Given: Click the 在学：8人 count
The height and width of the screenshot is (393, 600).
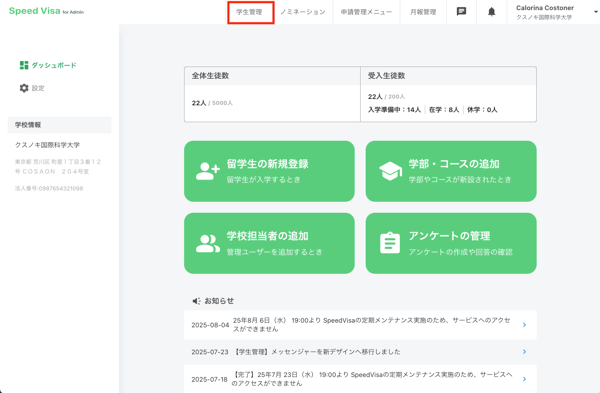Looking at the screenshot, I should [444, 110].
